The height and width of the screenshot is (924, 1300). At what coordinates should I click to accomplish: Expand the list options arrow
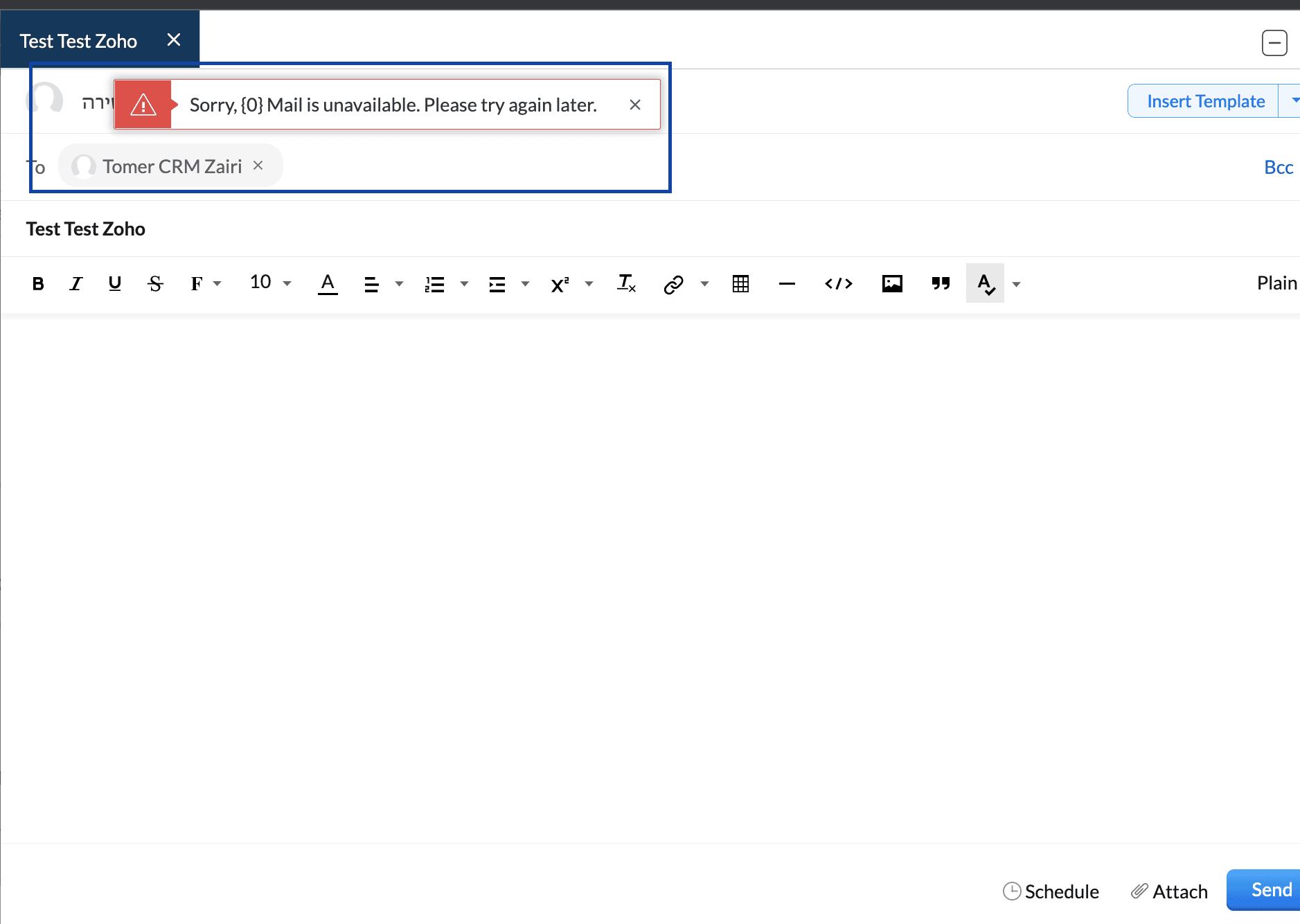point(464,284)
